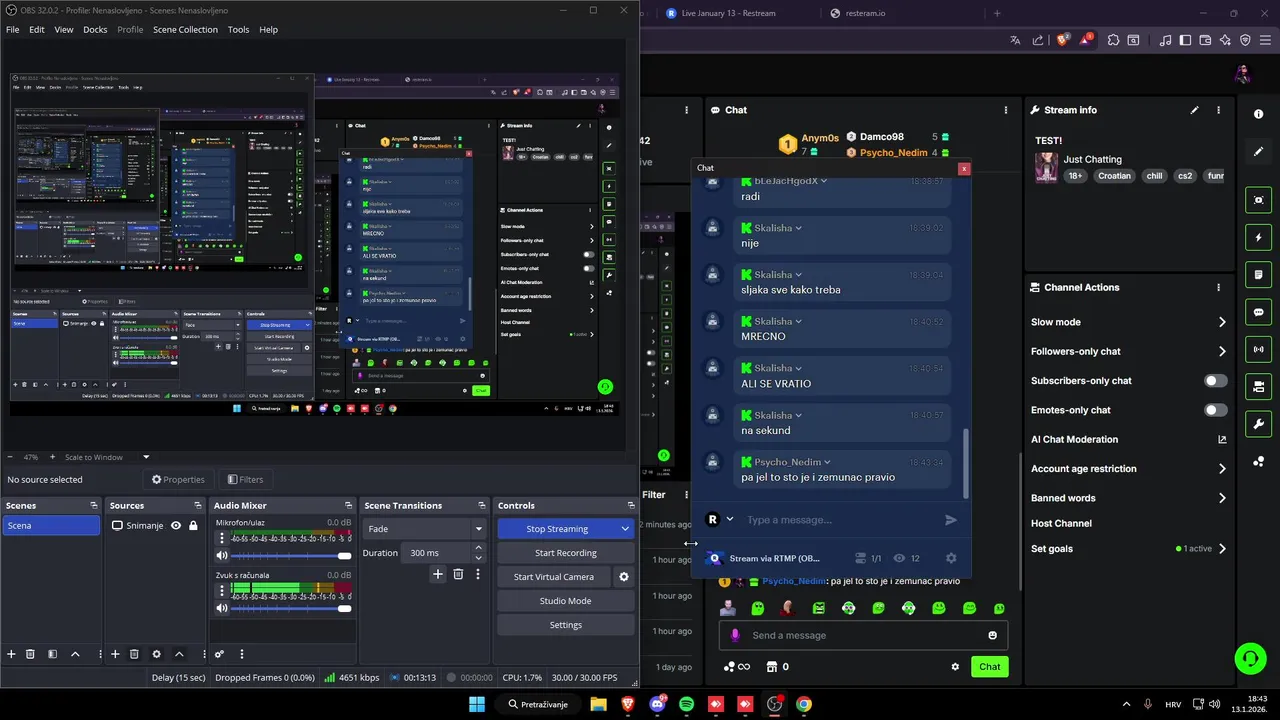Open Spotify from taskbar

click(686, 704)
